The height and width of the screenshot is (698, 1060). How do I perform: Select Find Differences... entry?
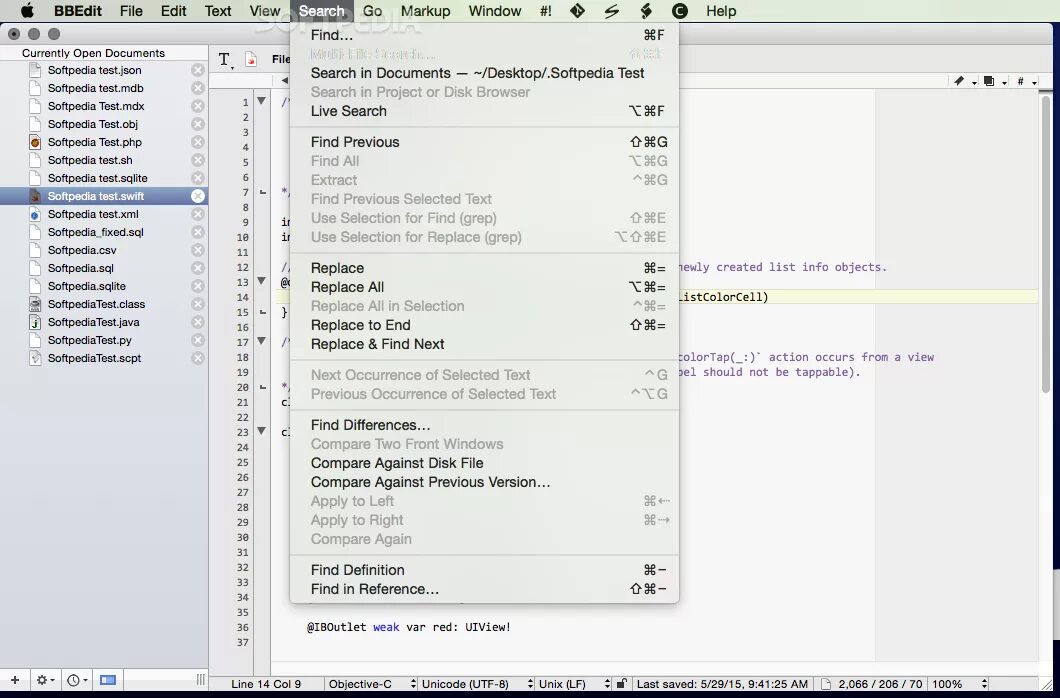tap(484, 425)
